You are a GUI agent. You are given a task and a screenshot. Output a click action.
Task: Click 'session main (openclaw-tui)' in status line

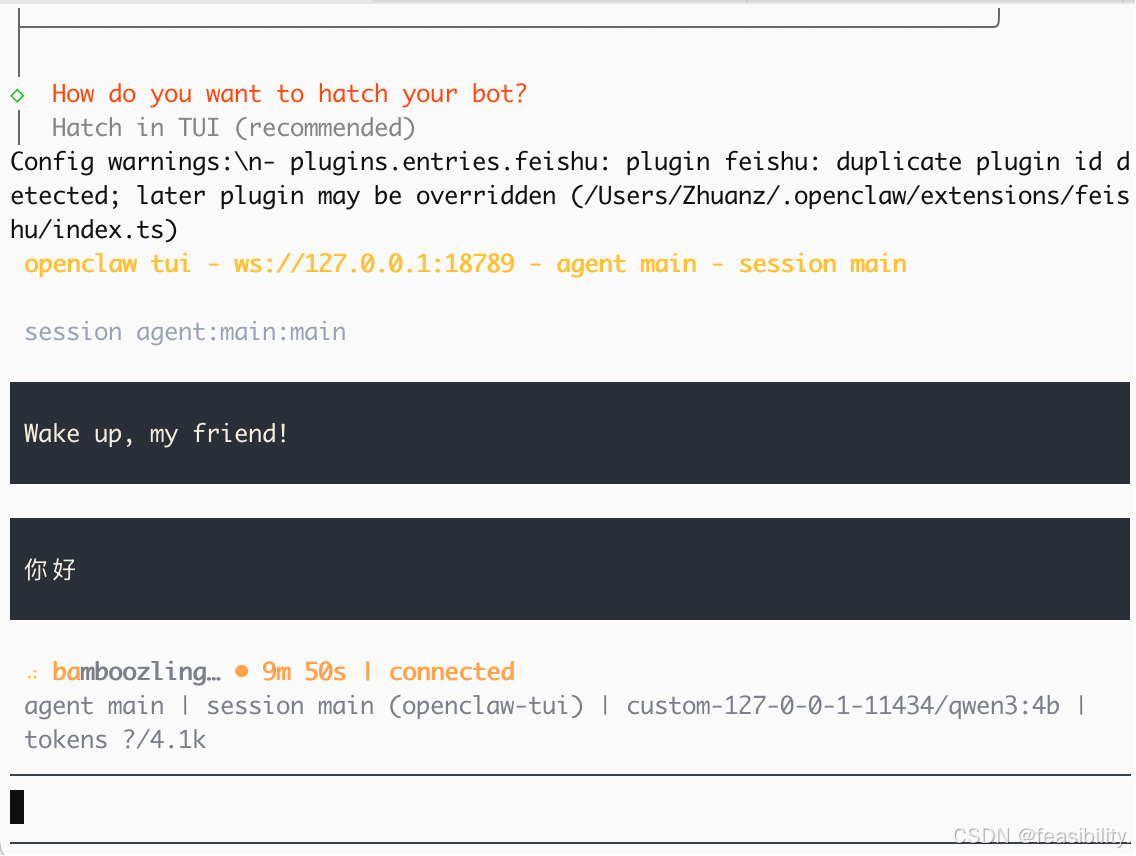click(395, 705)
